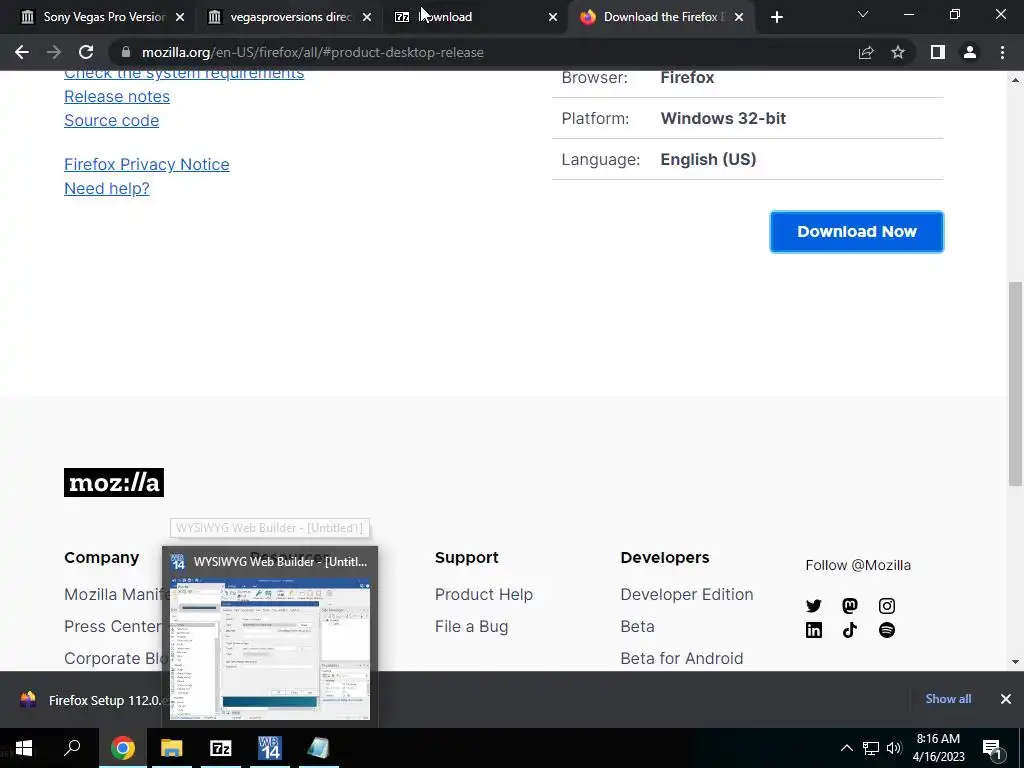The width and height of the screenshot is (1024, 768).
Task: Open WYSIWYG Web Builder taskbar icon
Action: point(270,748)
